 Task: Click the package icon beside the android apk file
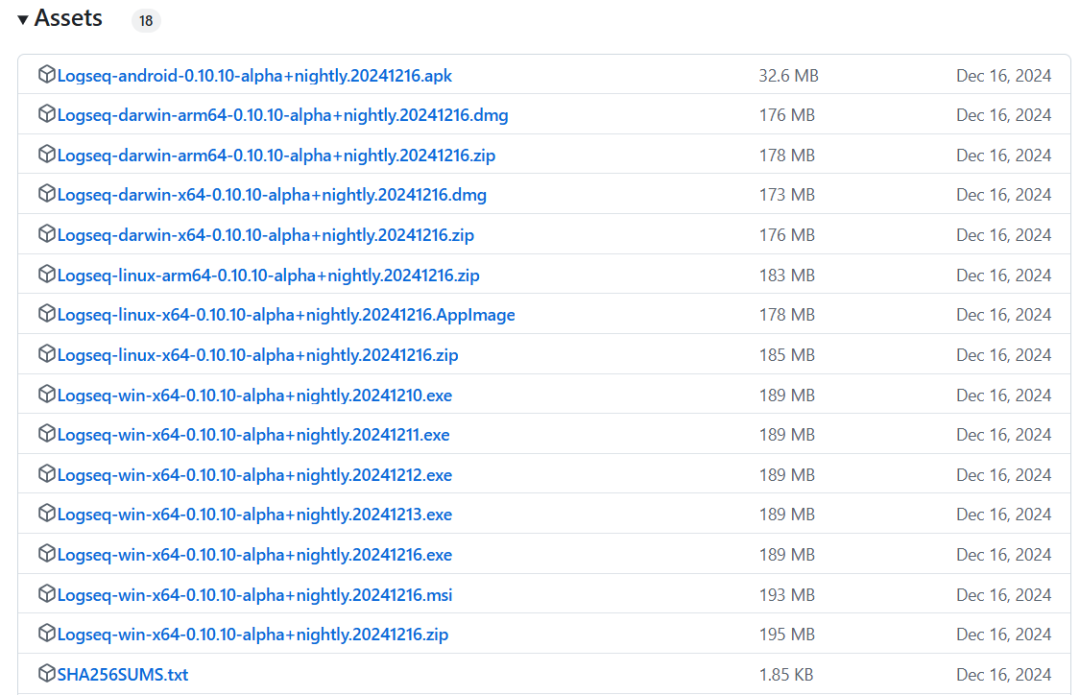tap(46, 74)
